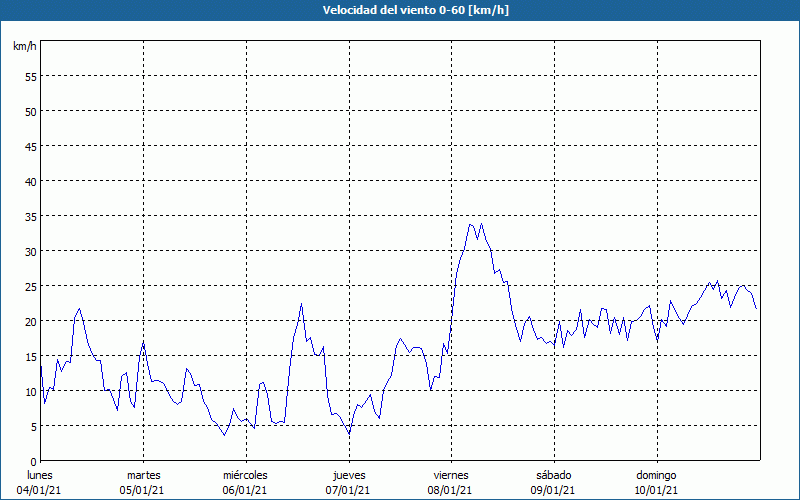Select the 0 value on the y-axis
The width and height of the screenshot is (800, 500).
tap(34, 463)
